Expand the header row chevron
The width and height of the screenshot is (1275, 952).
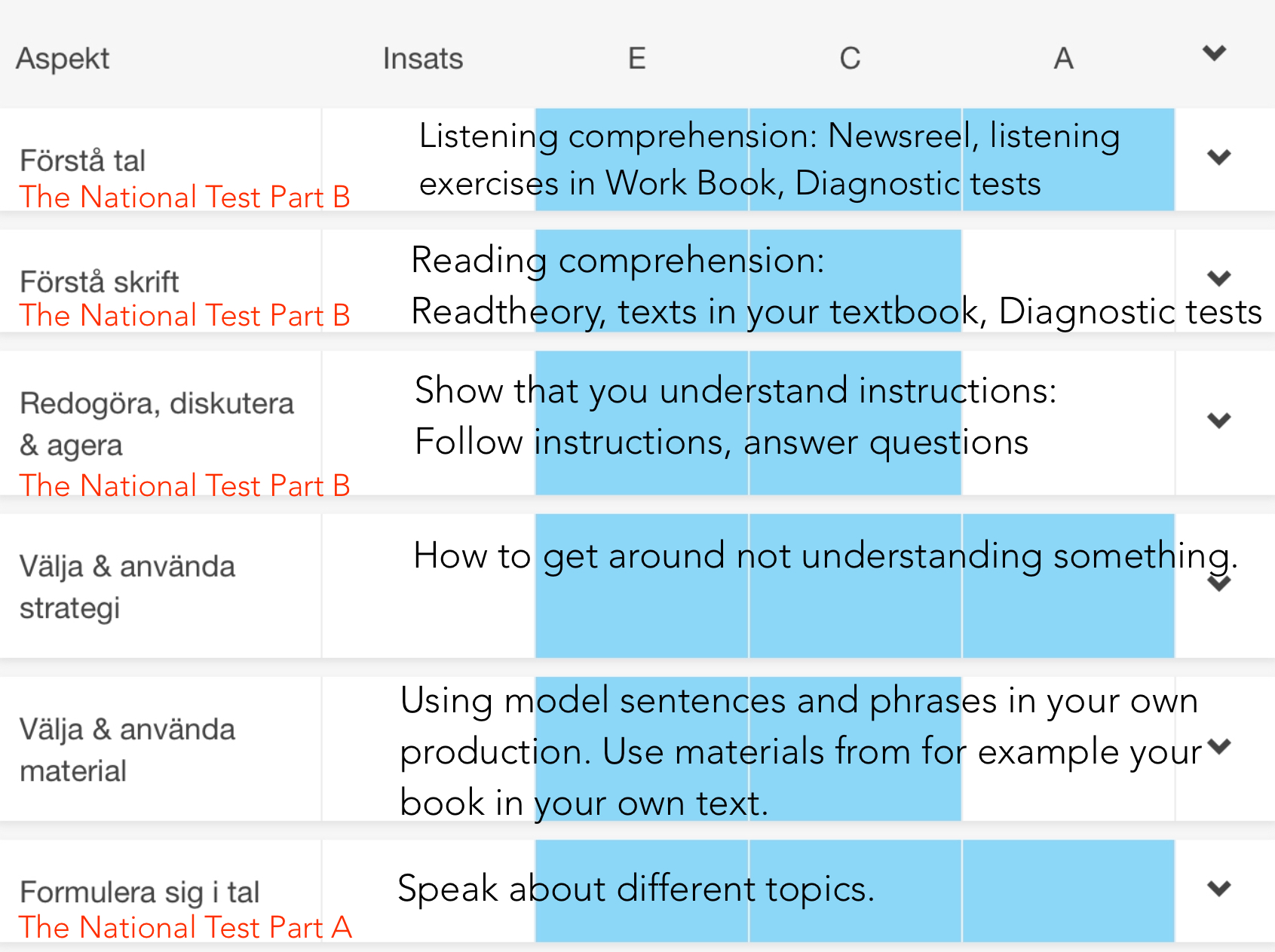pyautogui.click(x=1214, y=54)
